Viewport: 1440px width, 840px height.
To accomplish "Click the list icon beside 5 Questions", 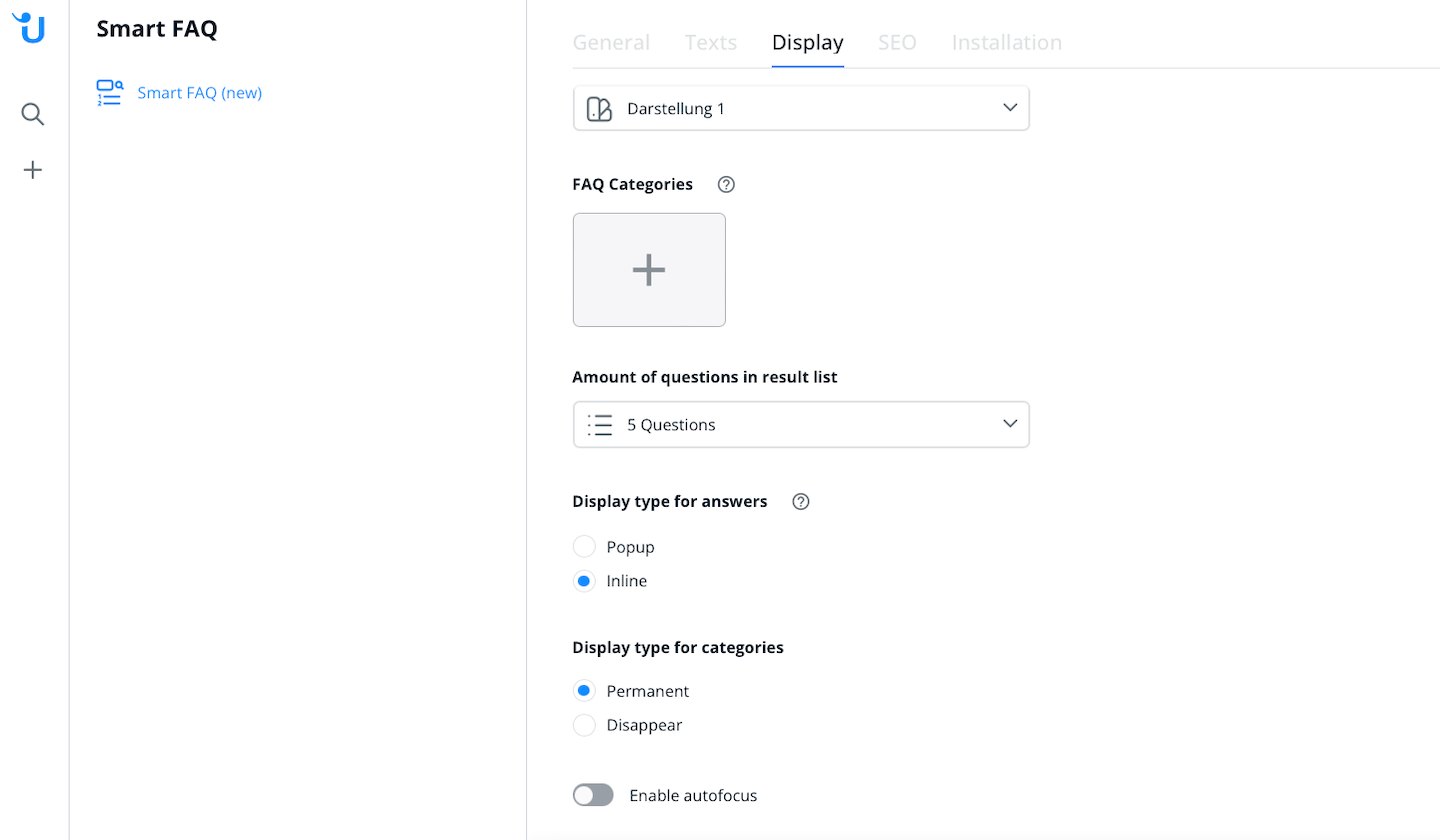I will point(600,425).
